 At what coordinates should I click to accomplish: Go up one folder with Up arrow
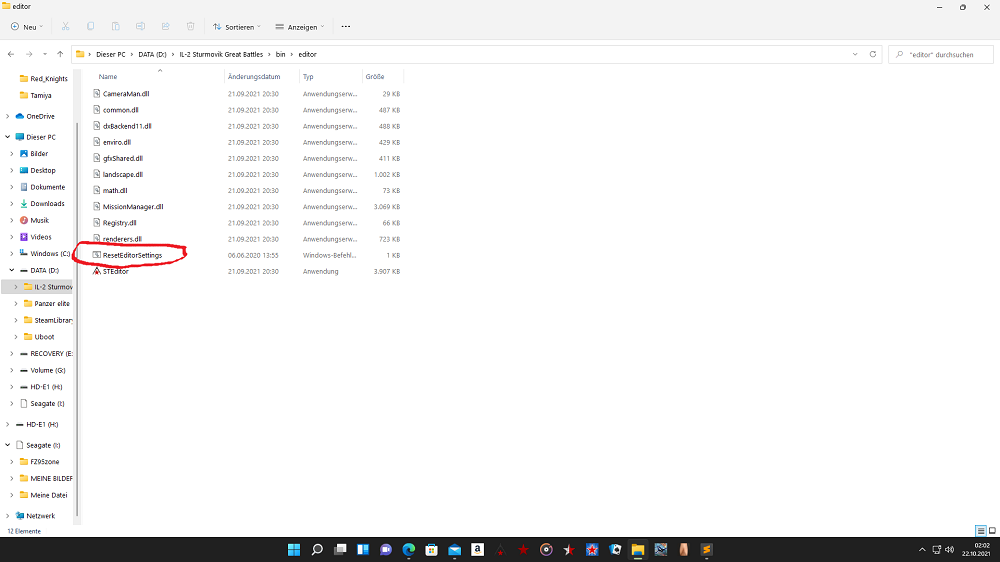[x=61, y=54]
